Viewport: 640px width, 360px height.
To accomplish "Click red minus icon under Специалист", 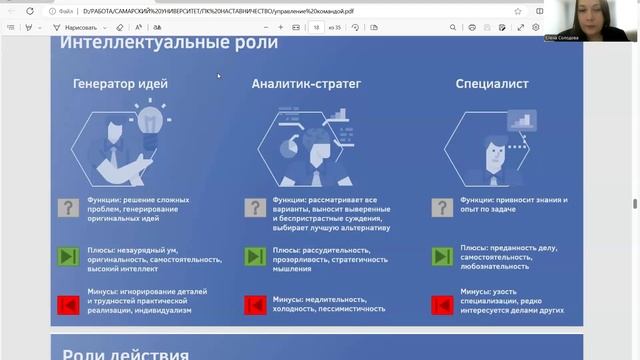I will (442, 305).
